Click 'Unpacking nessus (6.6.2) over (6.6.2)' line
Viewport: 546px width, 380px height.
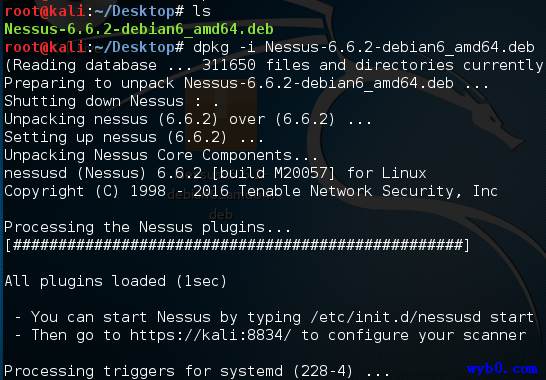pos(188,119)
